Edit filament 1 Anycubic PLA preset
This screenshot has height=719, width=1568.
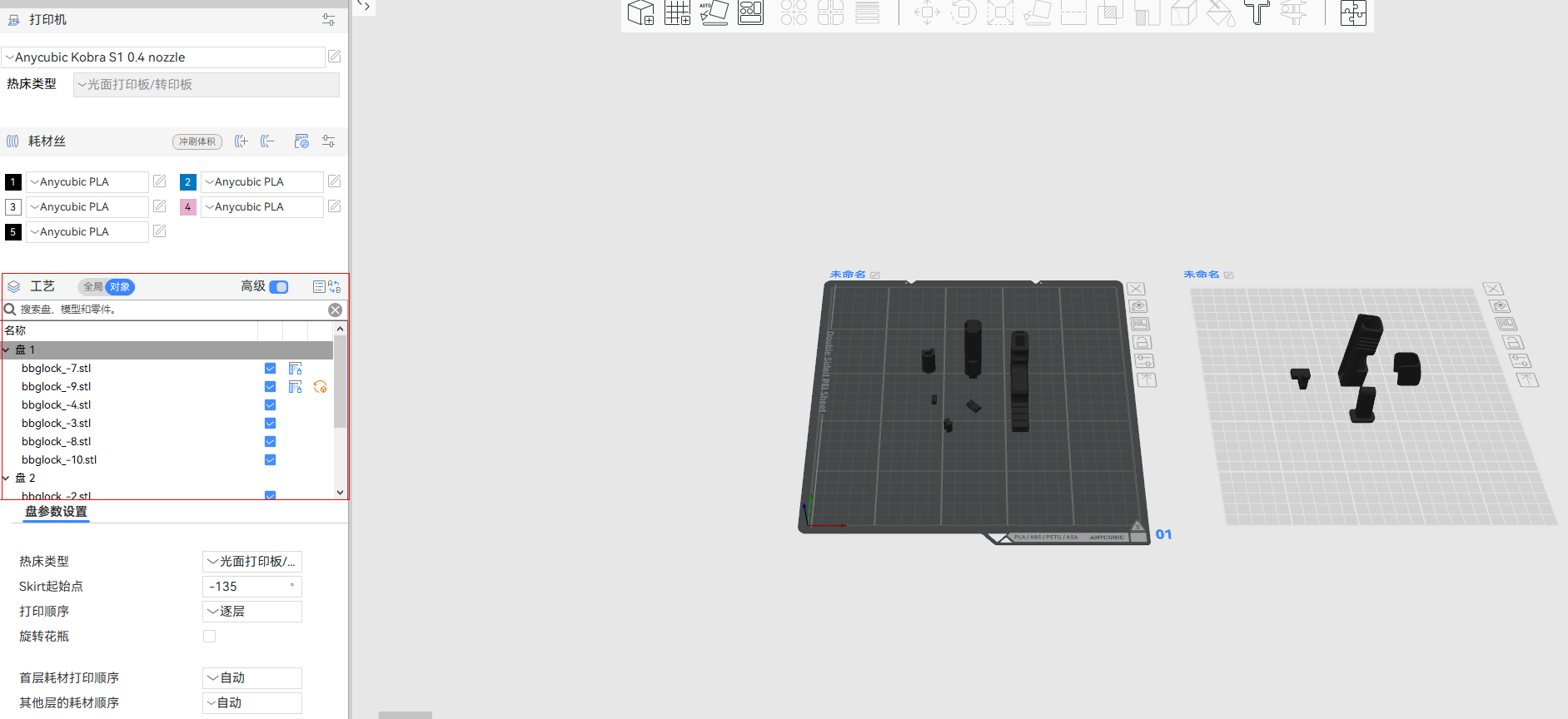160,181
